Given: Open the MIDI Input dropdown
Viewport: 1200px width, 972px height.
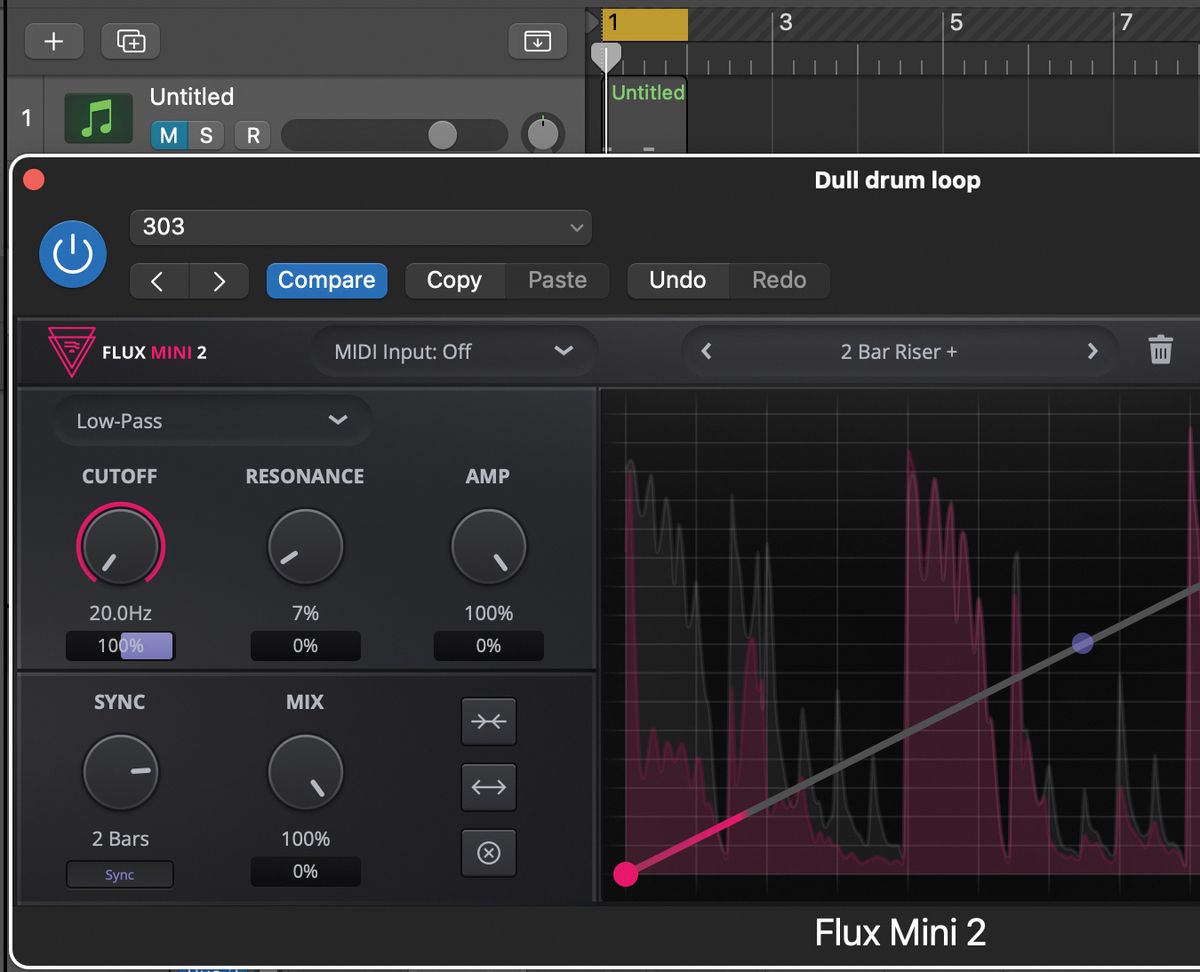Looking at the screenshot, I should point(453,351).
